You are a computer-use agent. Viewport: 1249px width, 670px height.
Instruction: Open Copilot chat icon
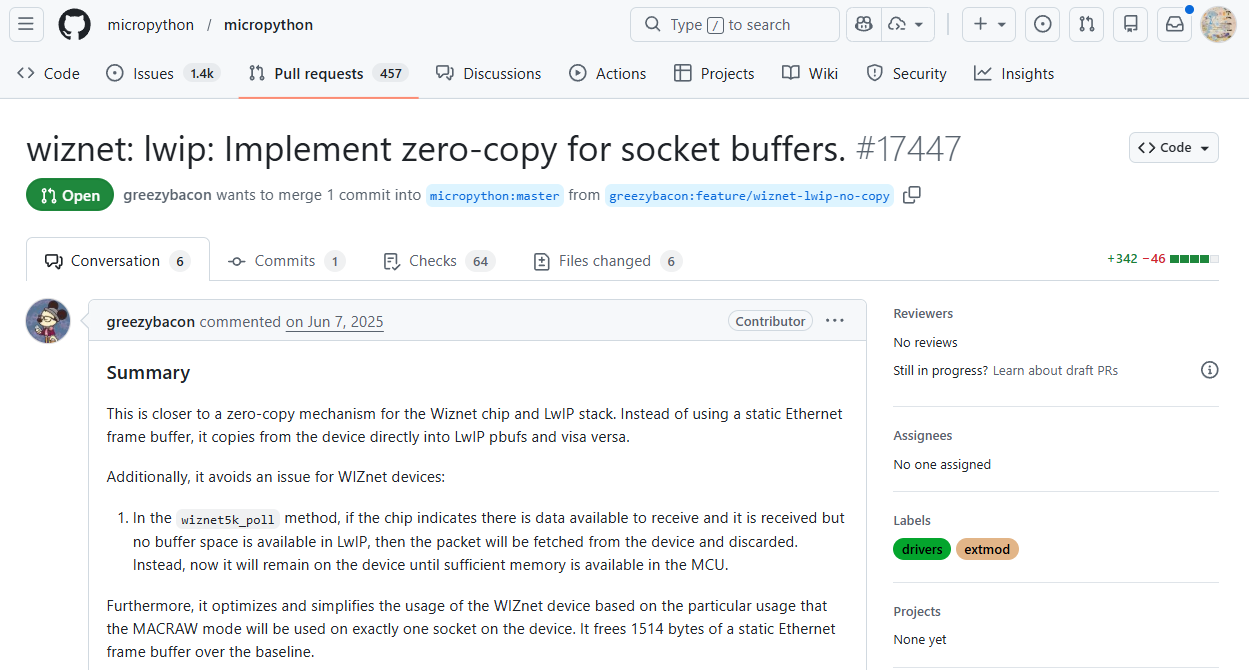864,24
